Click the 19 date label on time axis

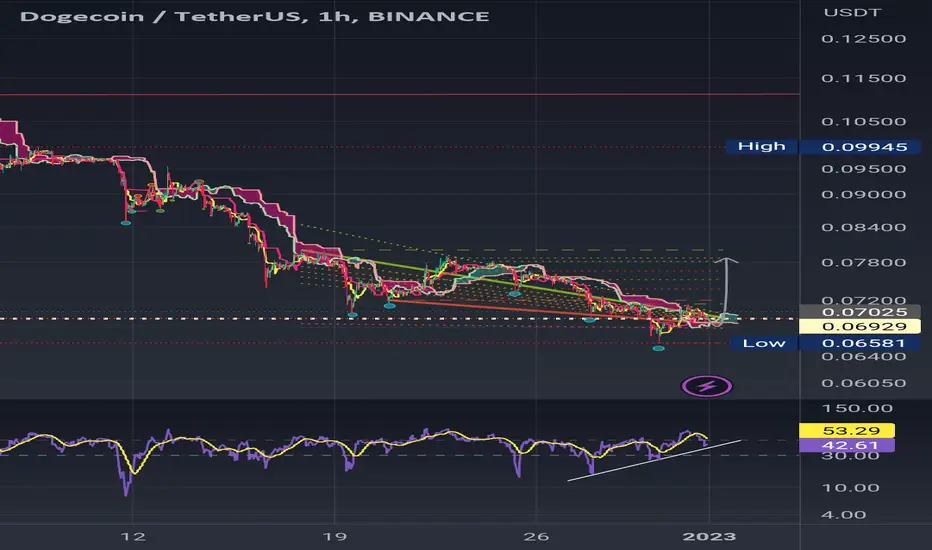(335, 537)
